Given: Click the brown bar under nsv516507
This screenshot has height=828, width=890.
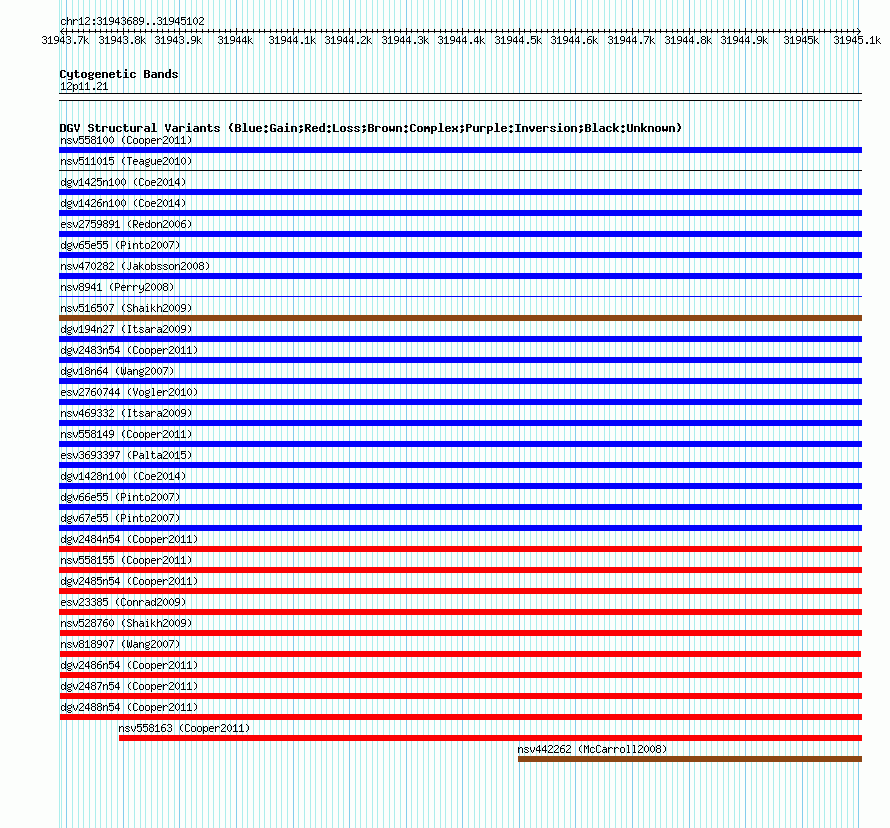Looking at the screenshot, I should click(x=460, y=318).
